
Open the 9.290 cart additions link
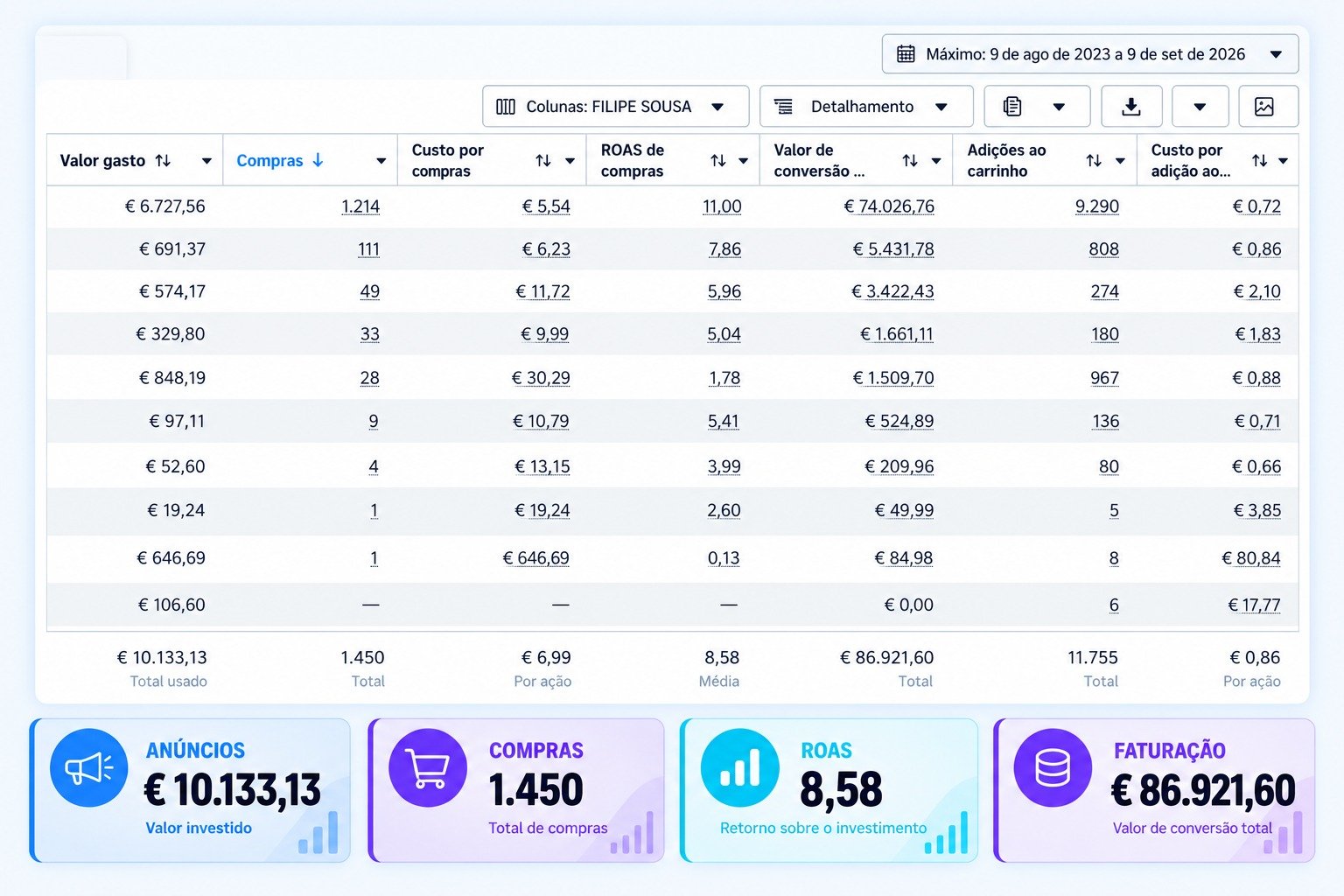click(x=1097, y=206)
